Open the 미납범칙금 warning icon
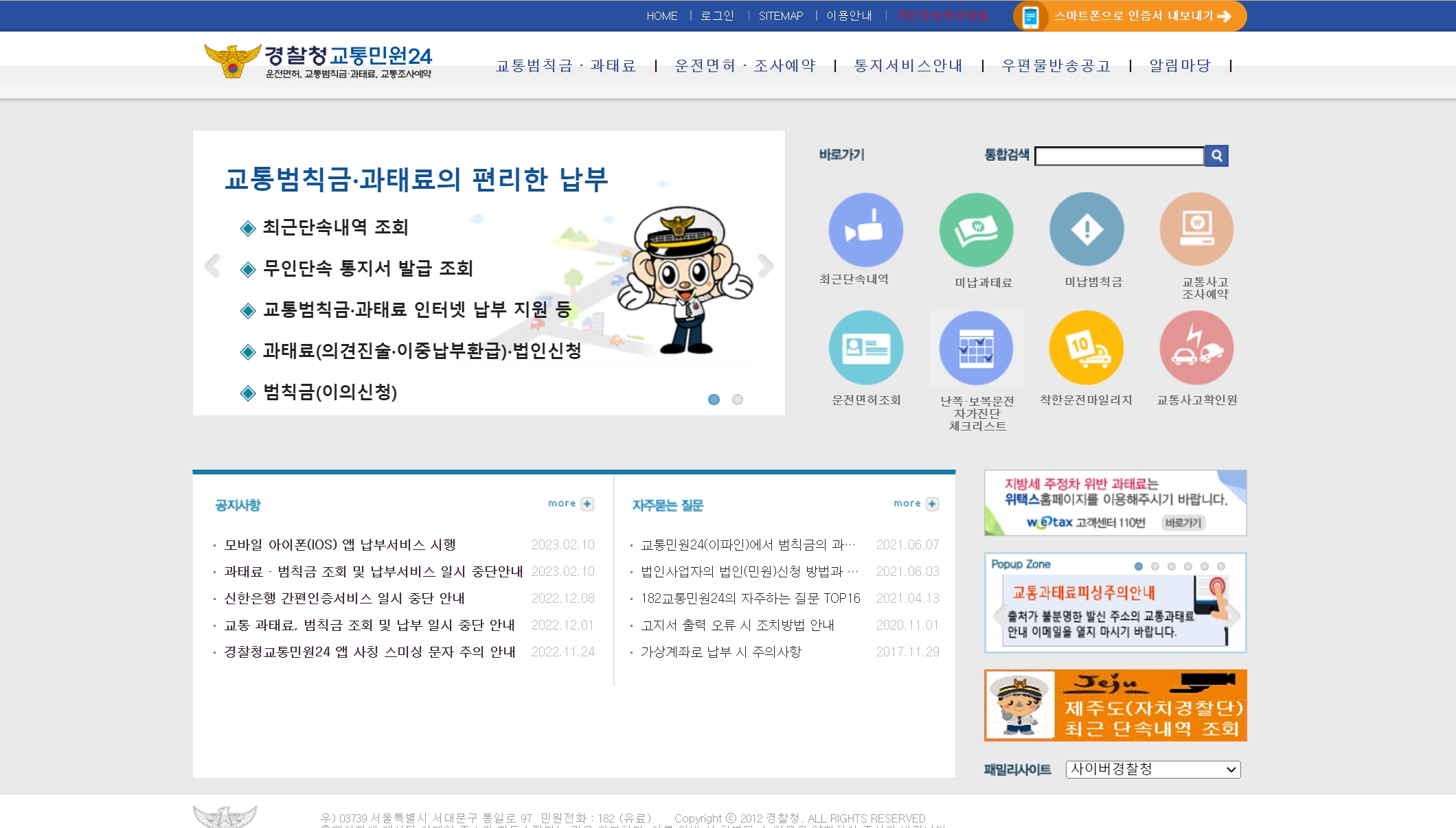 tap(1087, 229)
